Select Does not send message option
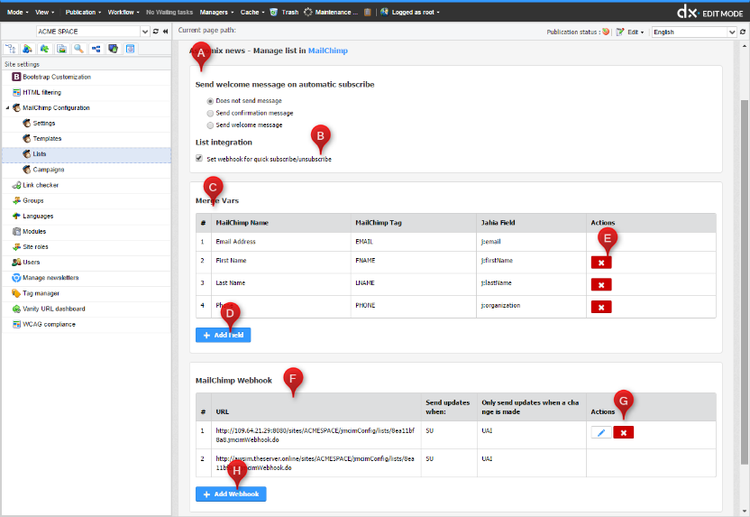The height and width of the screenshot is (517, 750). (210, 101)
